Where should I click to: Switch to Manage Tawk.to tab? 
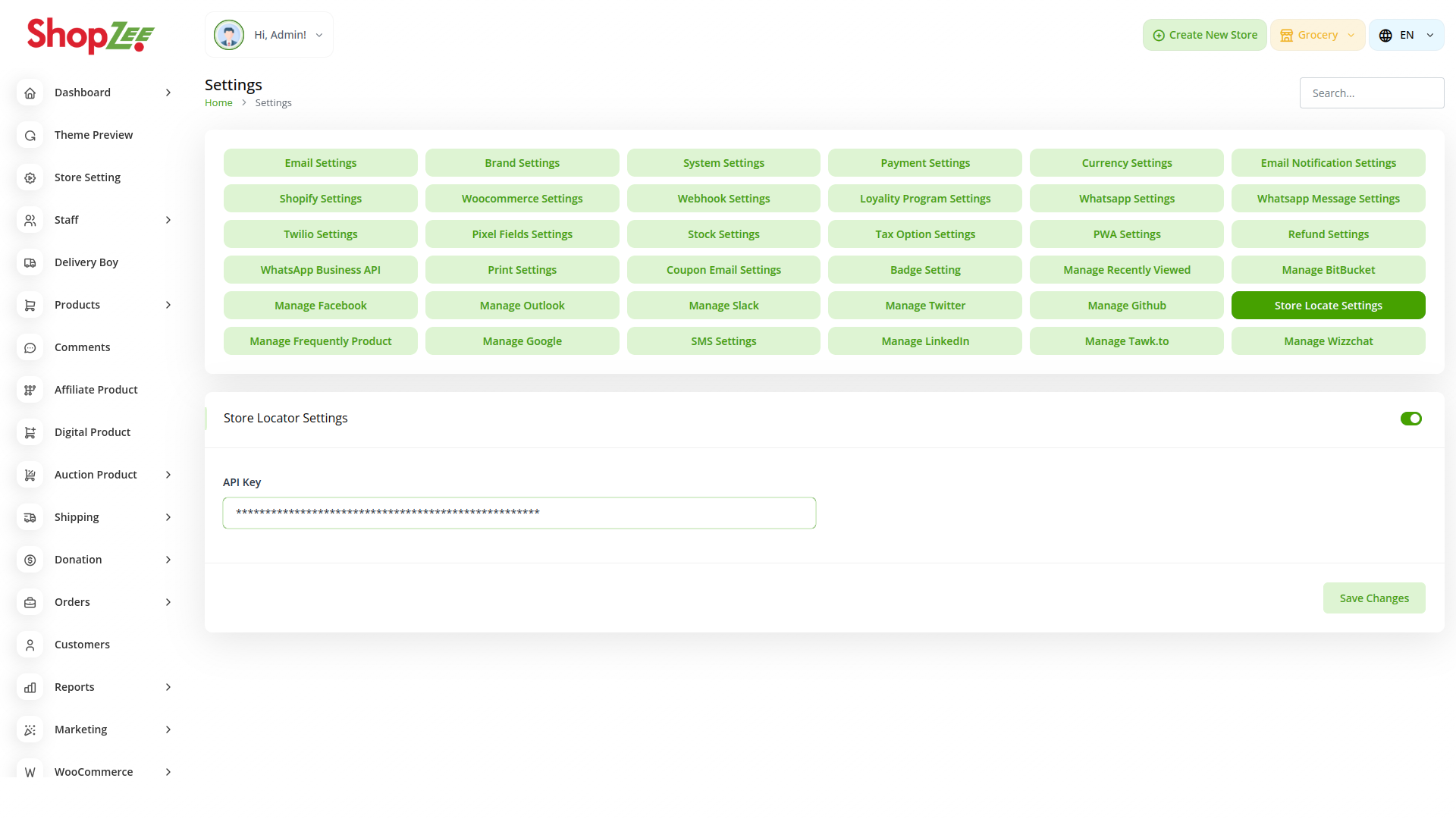click(1126, 341)
